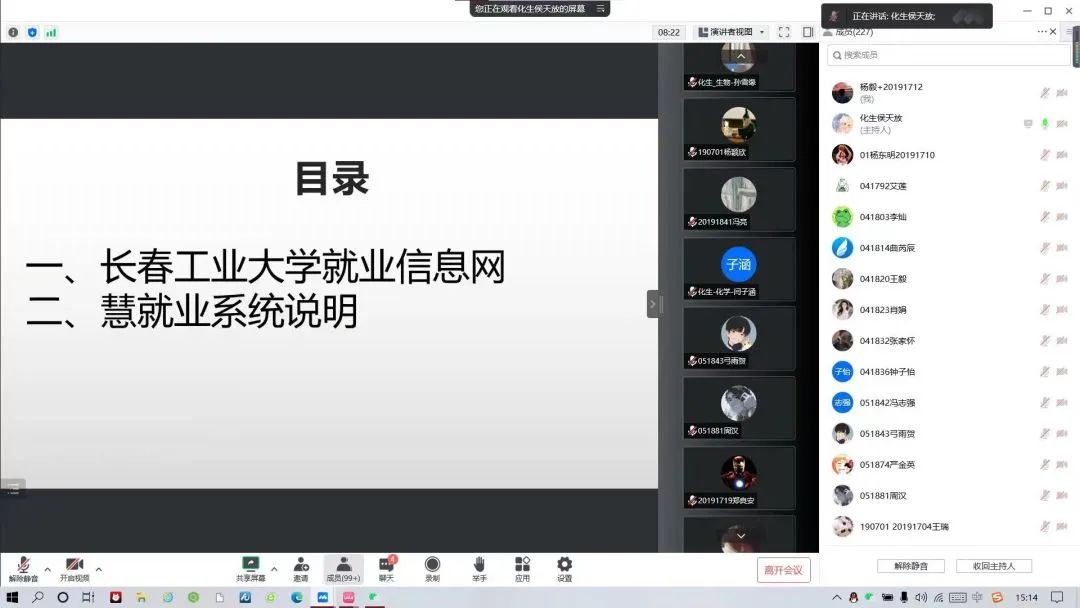
Task: Turn on camera via 开启视频
Action: pyautogui.click(x=74, y=567)
